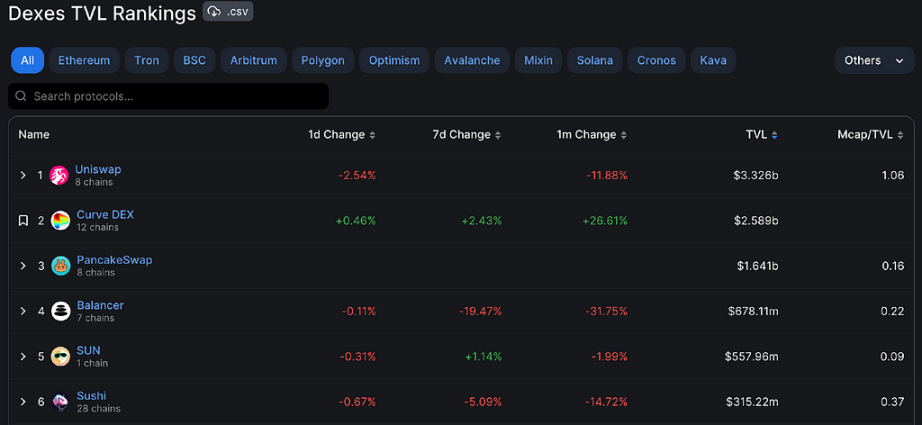Click the SUN protocol logo icon
The image size is (922, 425).
(60, 356)
